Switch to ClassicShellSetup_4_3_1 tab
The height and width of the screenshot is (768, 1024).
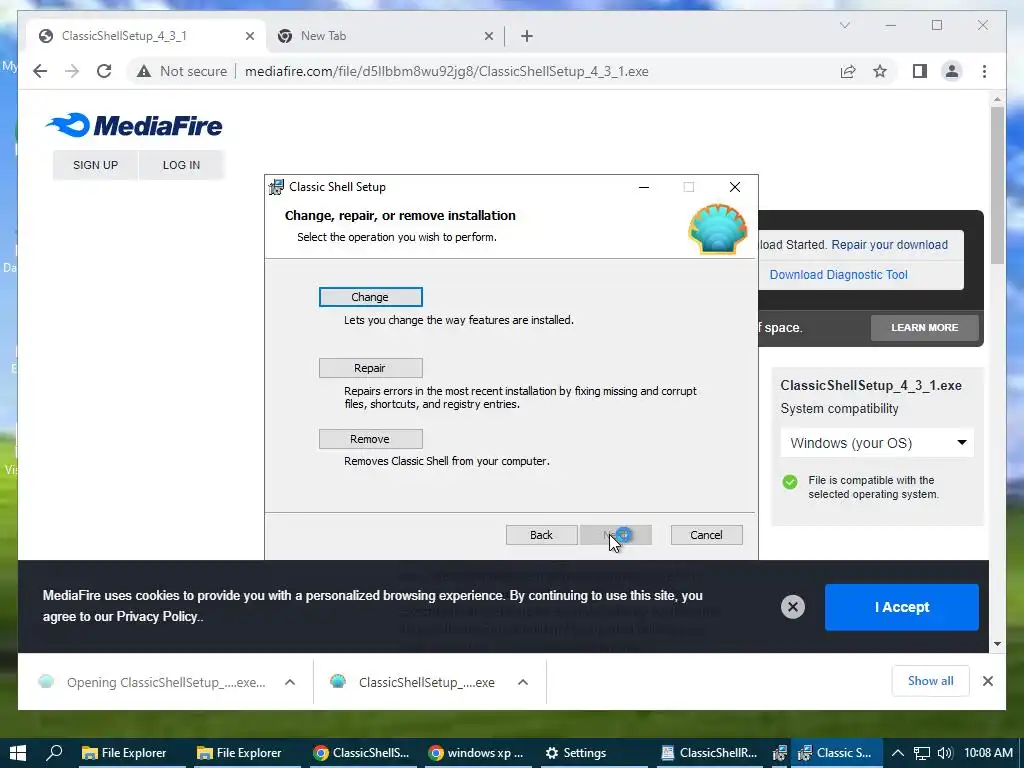146,36
